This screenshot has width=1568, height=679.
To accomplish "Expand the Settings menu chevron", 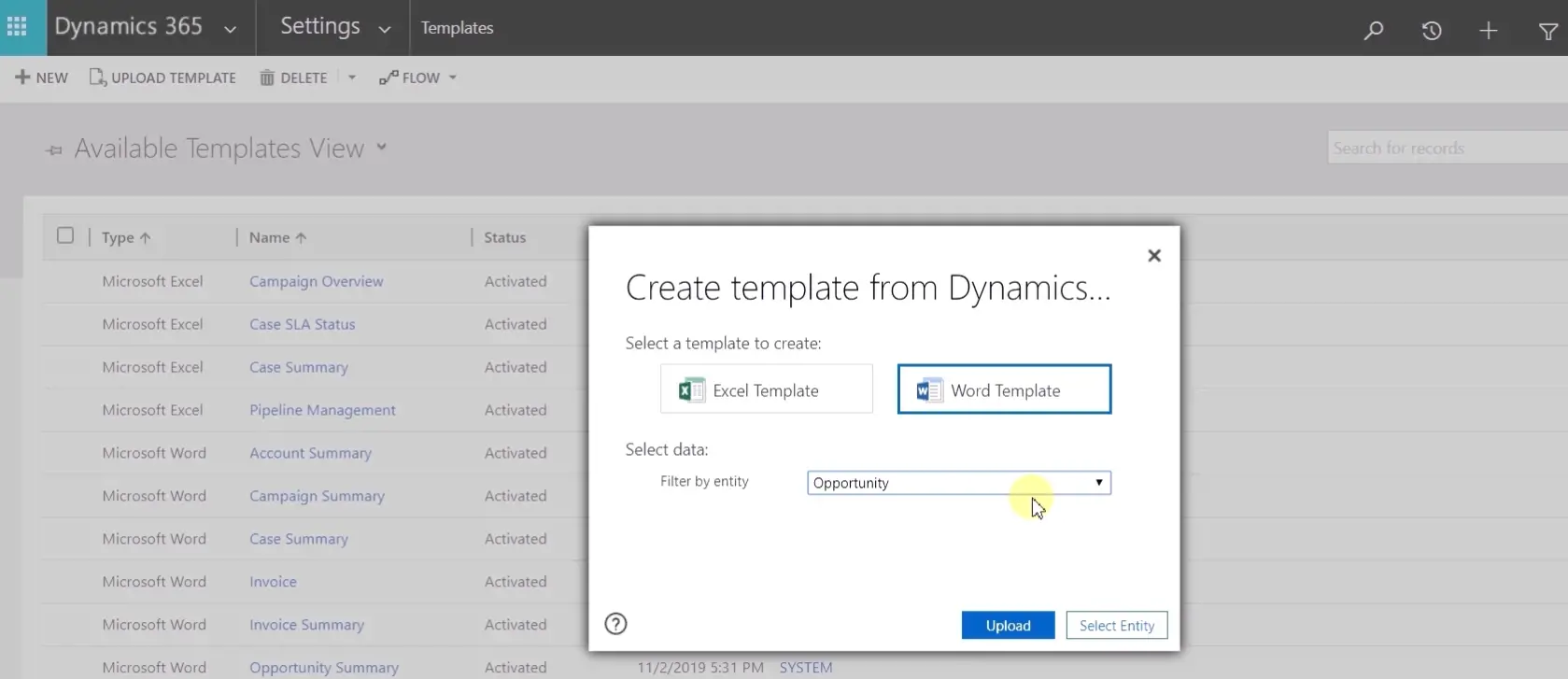I will coord(384,30).
